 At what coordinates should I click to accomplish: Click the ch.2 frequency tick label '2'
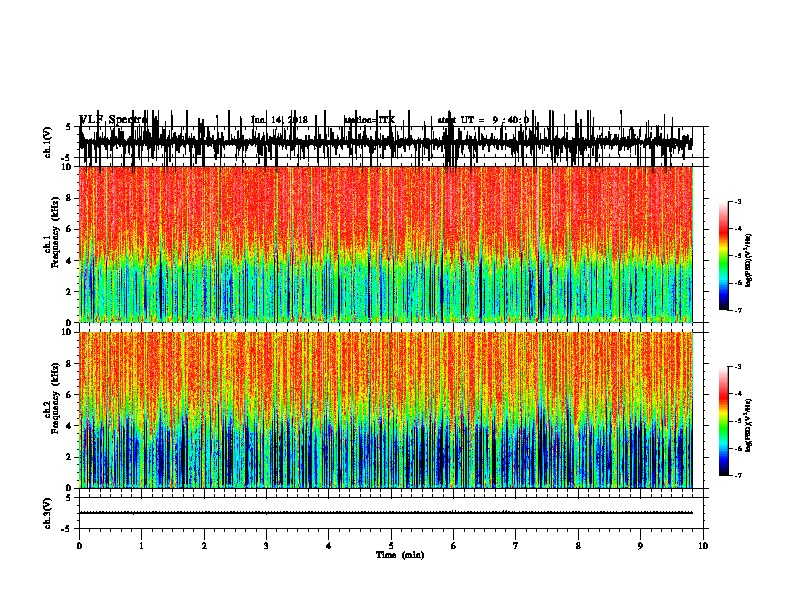69,457
